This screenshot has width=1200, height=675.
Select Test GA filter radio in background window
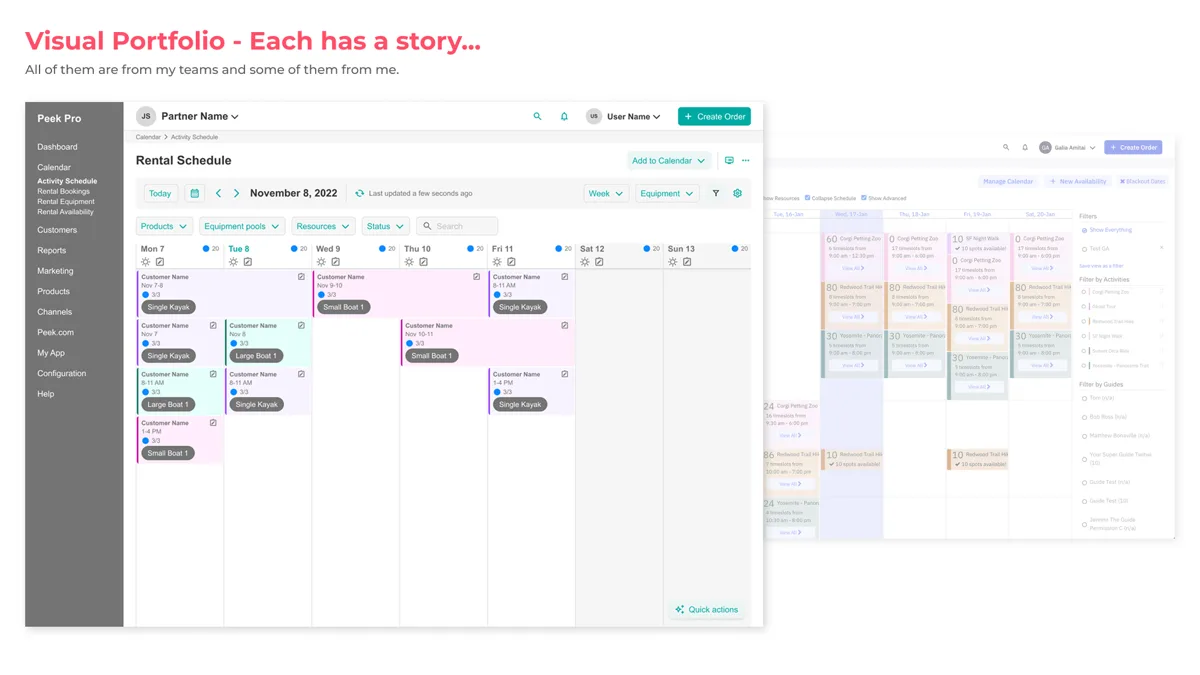tap(1084, 249)
